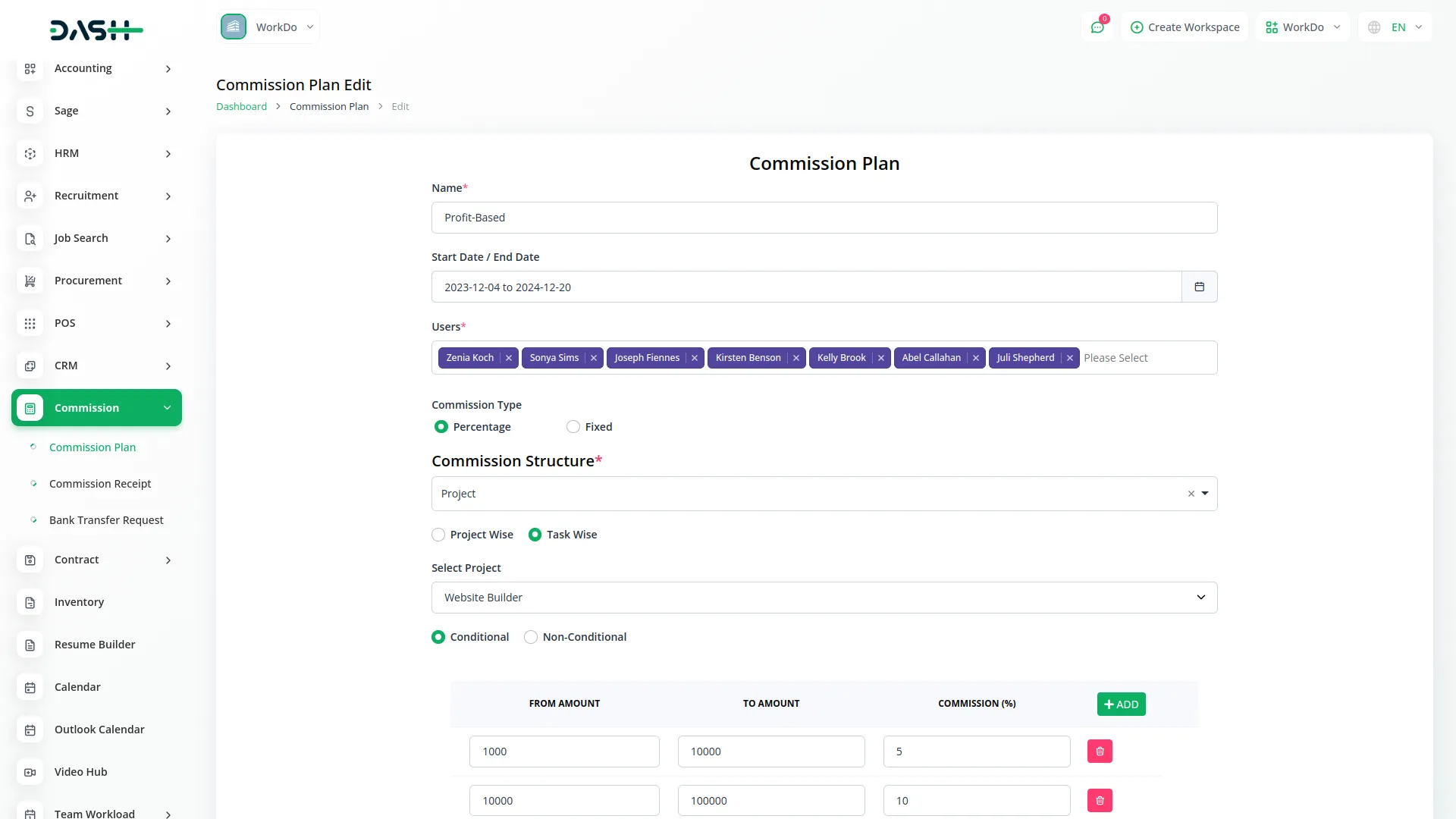Viewport: 1456px width, 819px height.
Task: Clear the Project commission structure selection
Action: tap(1190, 493)
